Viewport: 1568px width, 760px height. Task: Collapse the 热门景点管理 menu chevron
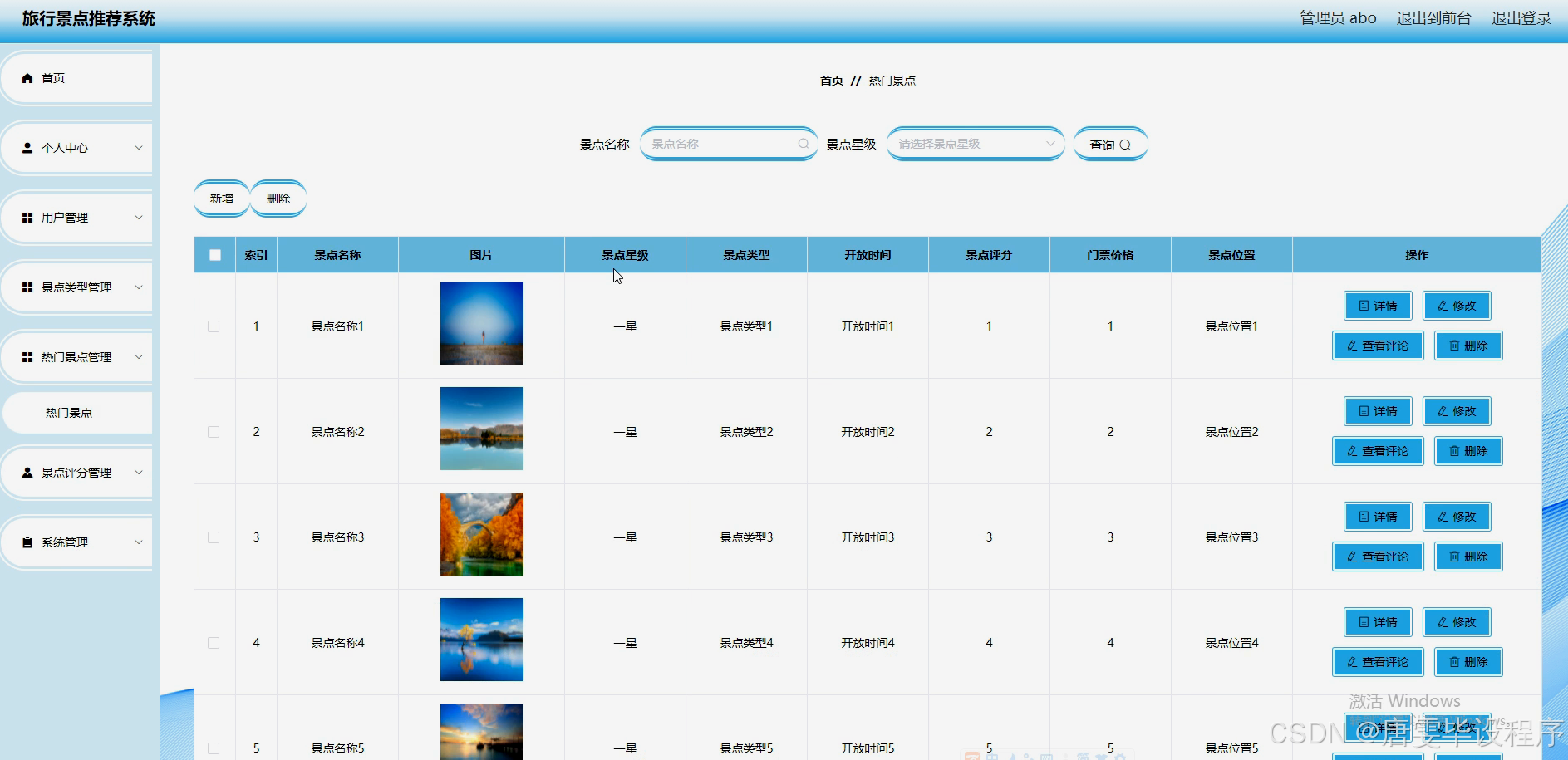pos(139,357)
